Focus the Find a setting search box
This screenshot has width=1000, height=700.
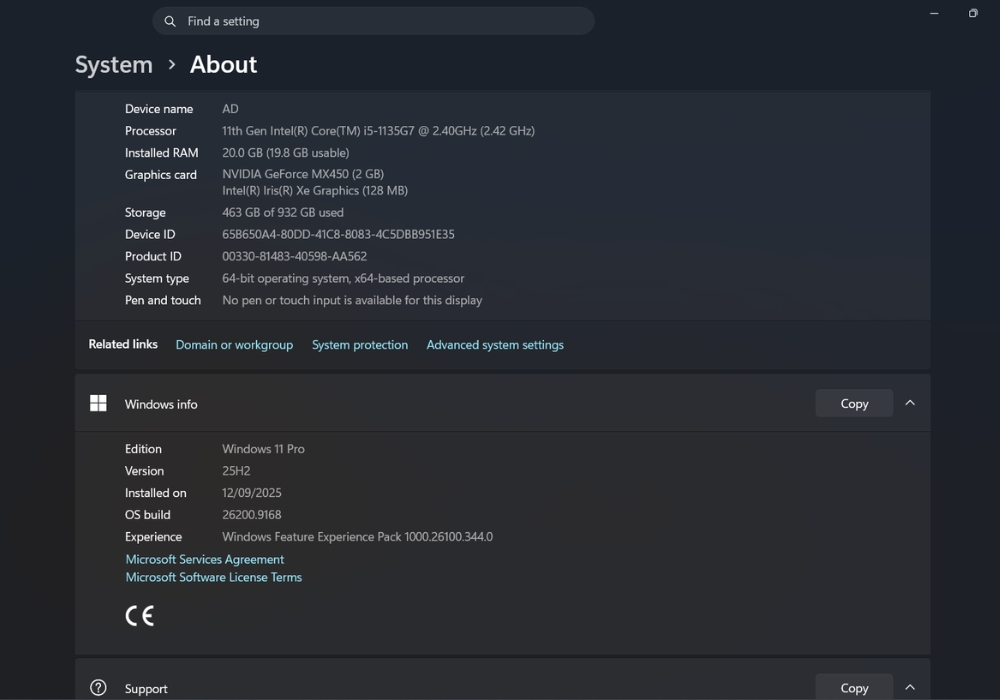point(373,21)
